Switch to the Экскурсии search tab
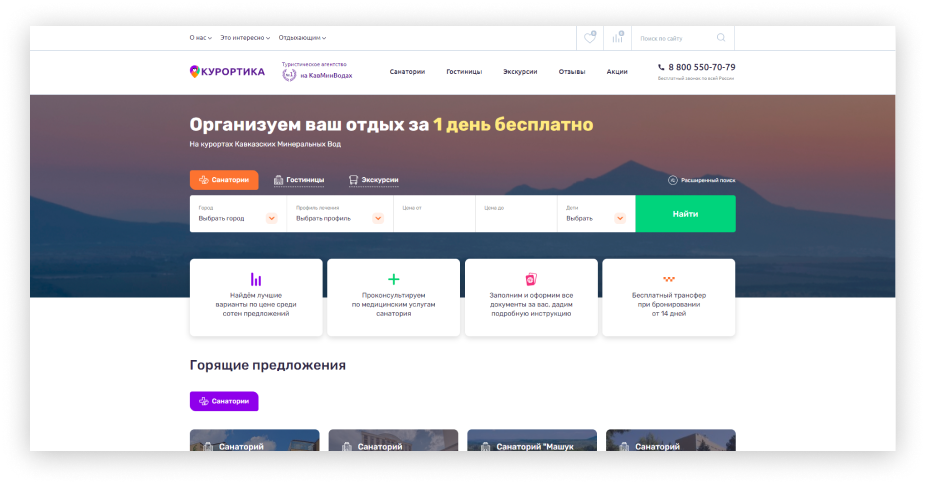The image size is (926, 485). point(373,180)
